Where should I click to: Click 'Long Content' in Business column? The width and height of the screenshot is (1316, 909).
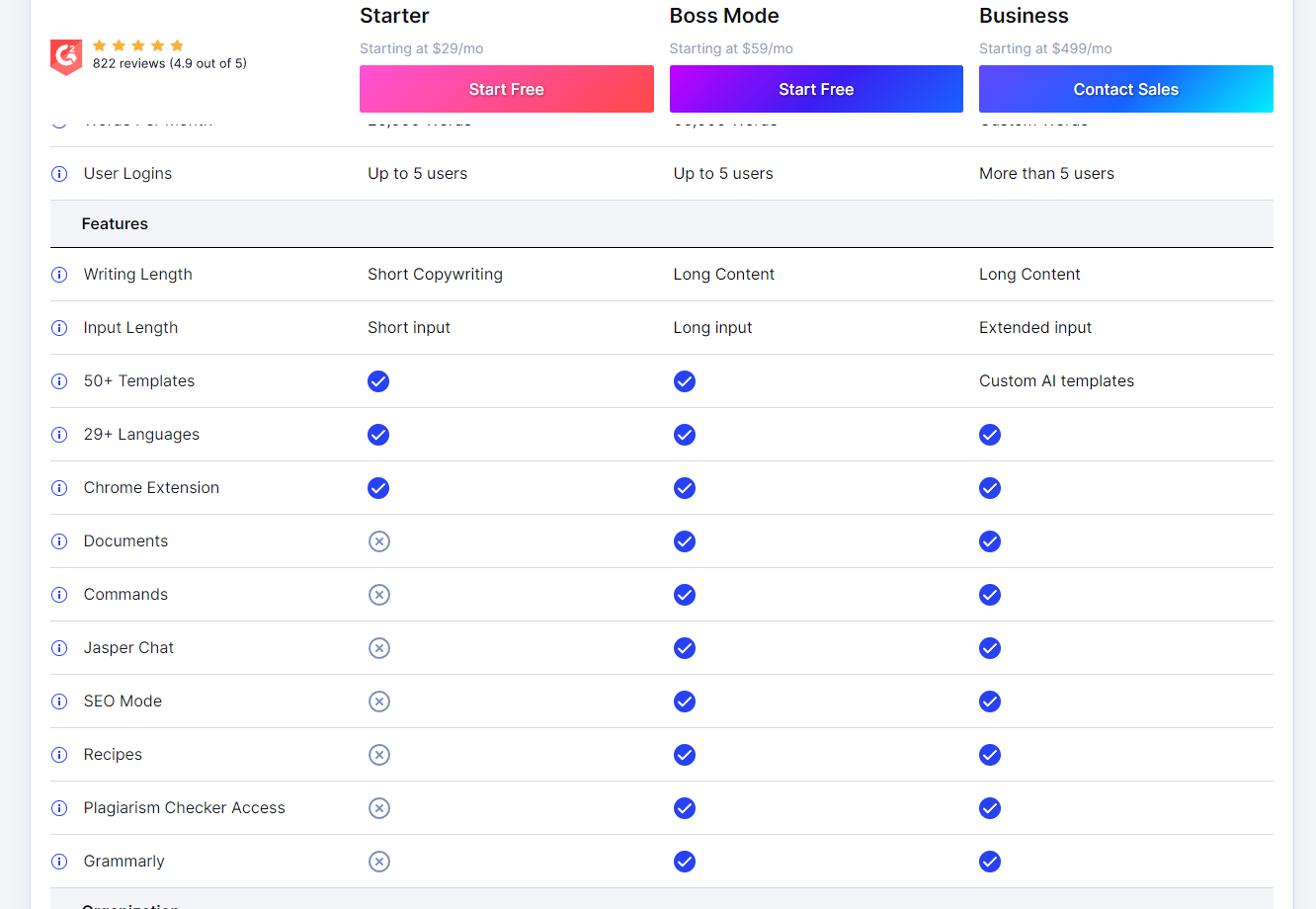pos(1029,275)
